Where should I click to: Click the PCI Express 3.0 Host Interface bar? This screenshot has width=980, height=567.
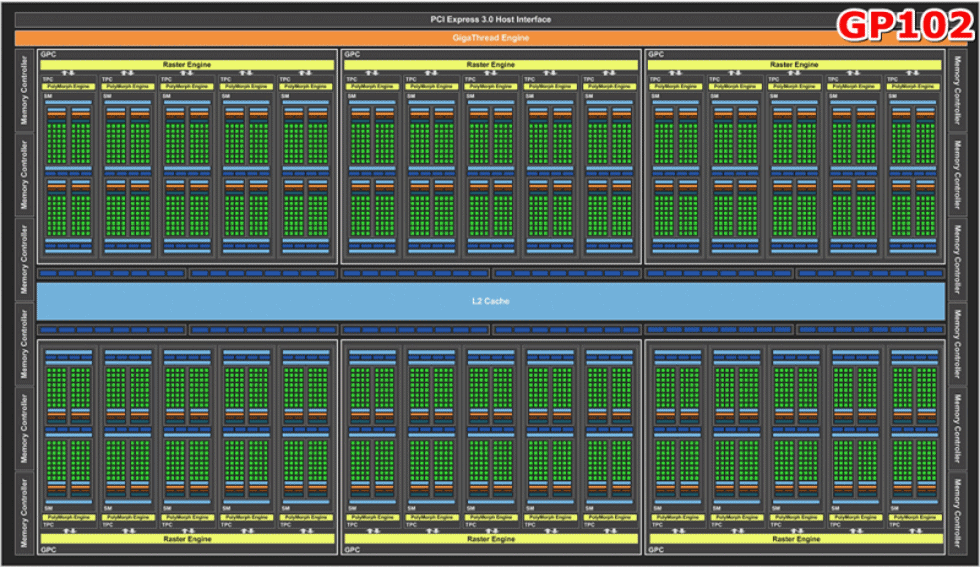pyautogui.click(x=490, y=20)
